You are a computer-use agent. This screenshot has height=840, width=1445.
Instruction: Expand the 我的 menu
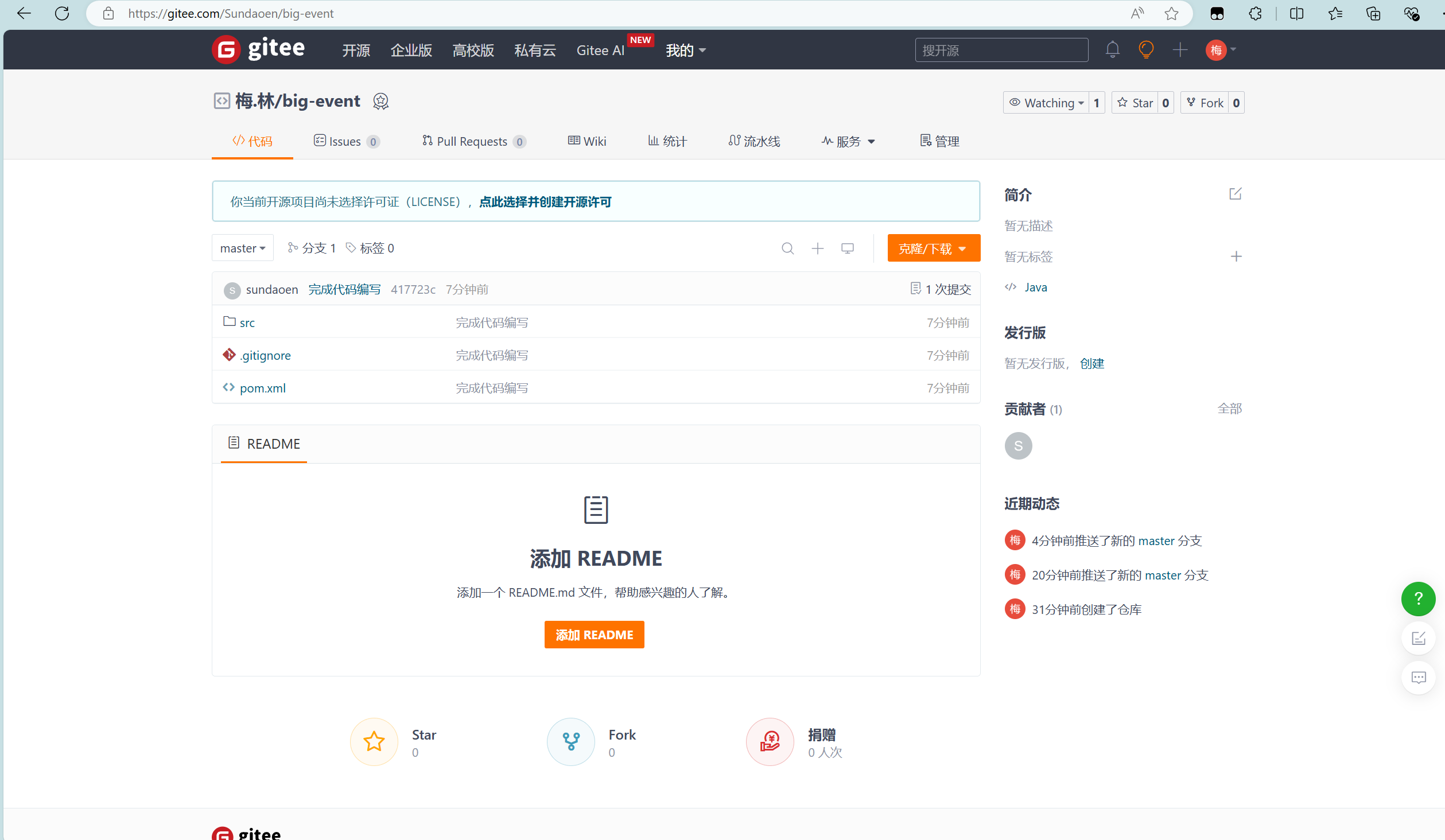click(x=686, y=50)
